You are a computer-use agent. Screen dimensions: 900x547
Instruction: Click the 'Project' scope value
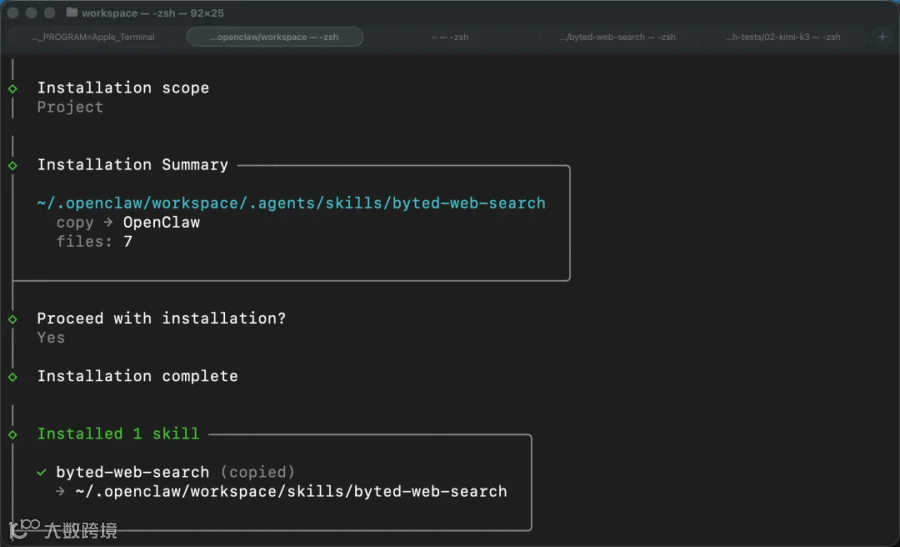pyautogui.click(x=70, y=107)
